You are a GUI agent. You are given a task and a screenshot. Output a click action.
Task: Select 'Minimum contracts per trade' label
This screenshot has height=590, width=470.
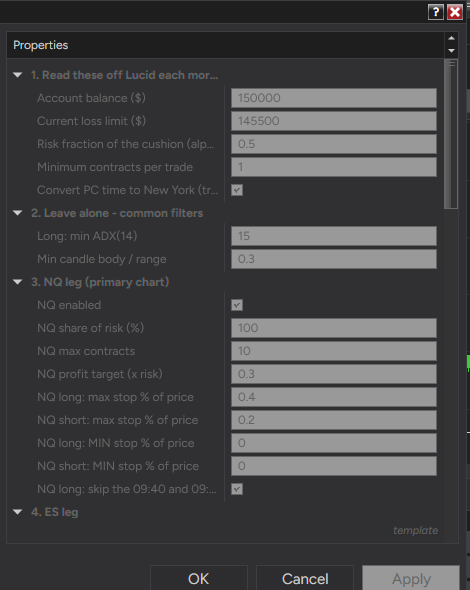pos(115,167)
